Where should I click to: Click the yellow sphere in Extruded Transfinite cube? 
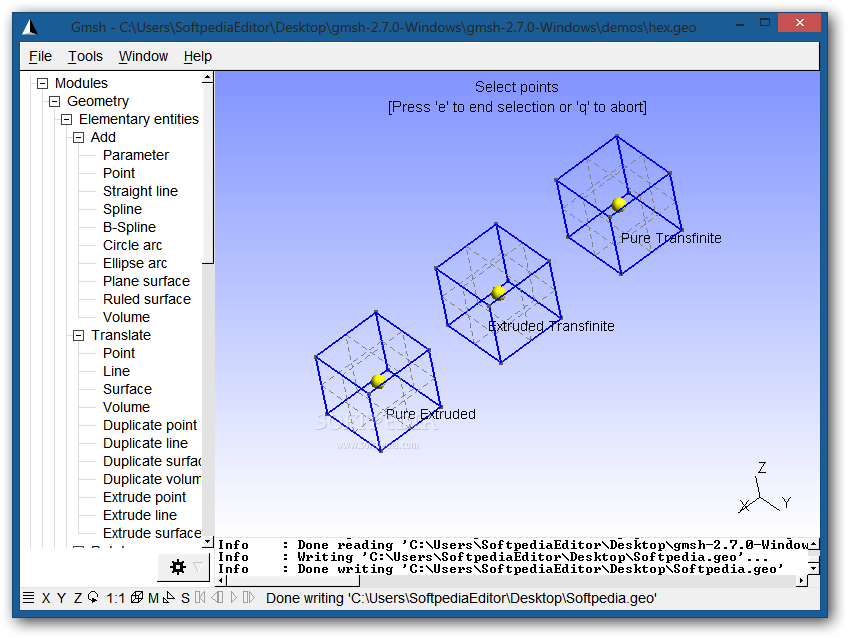(x=498, y=293)
